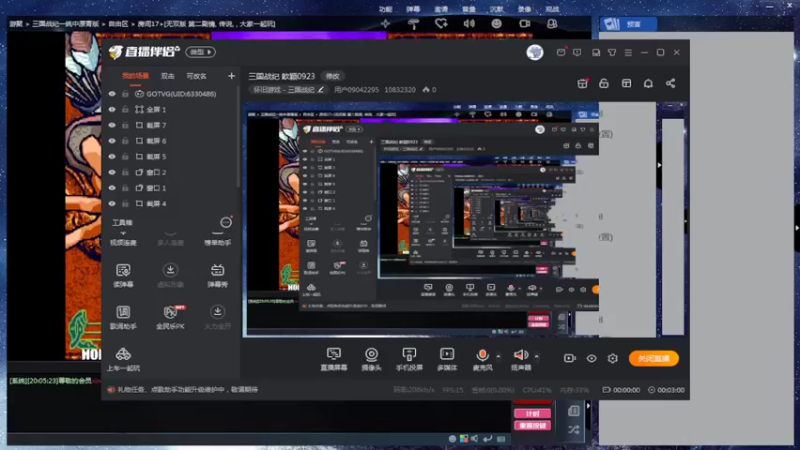Open the type pill dropdown next to logo
800x450 pixels.
201,52
